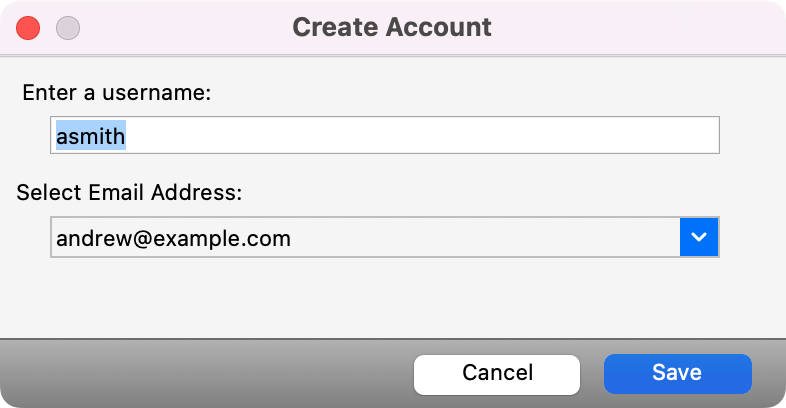Click the "Select Email Address:" label
This screenshot has height=408, width=786.
[129, 192]
